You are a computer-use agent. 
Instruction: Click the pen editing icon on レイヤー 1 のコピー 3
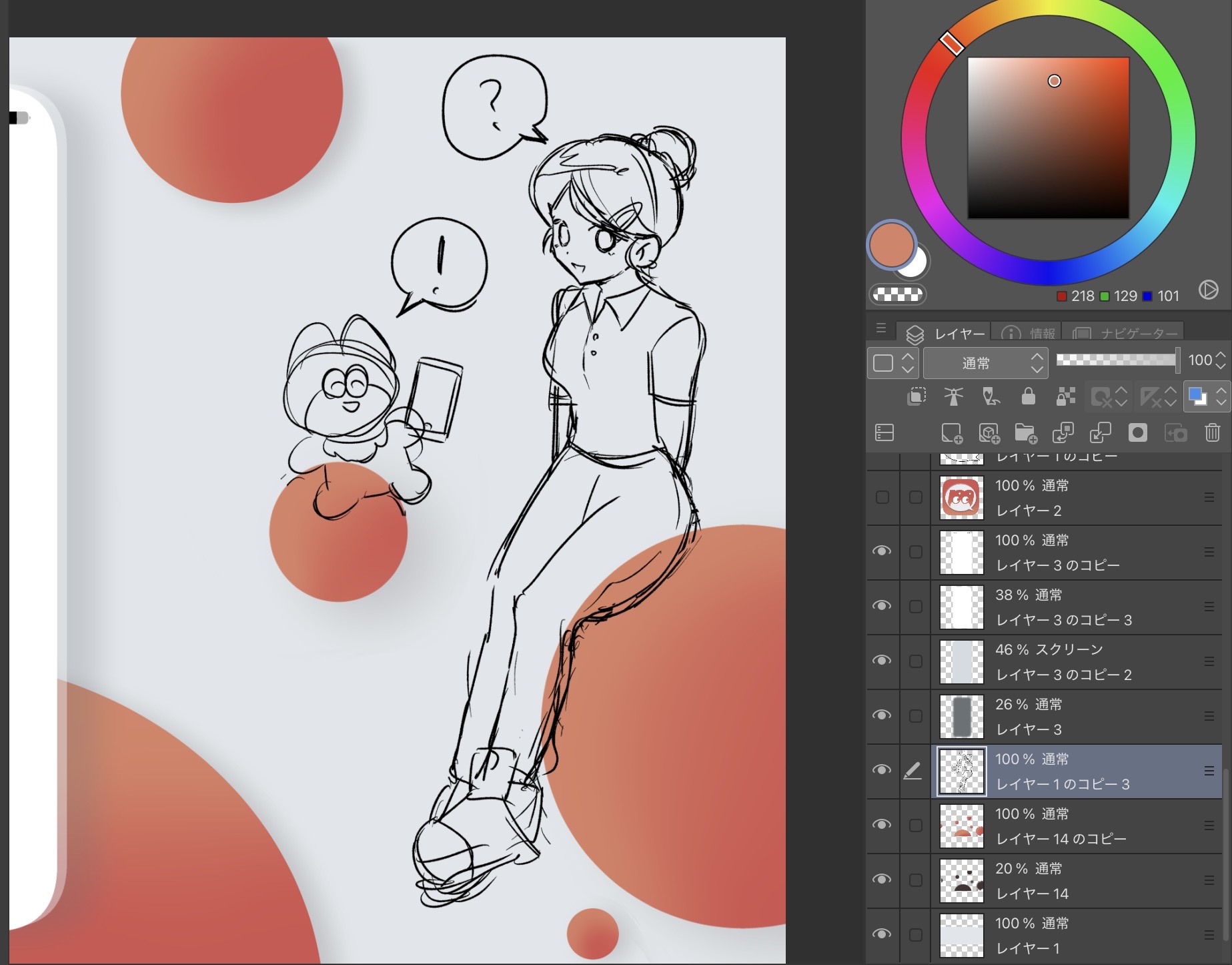click(x=912, y=771)
